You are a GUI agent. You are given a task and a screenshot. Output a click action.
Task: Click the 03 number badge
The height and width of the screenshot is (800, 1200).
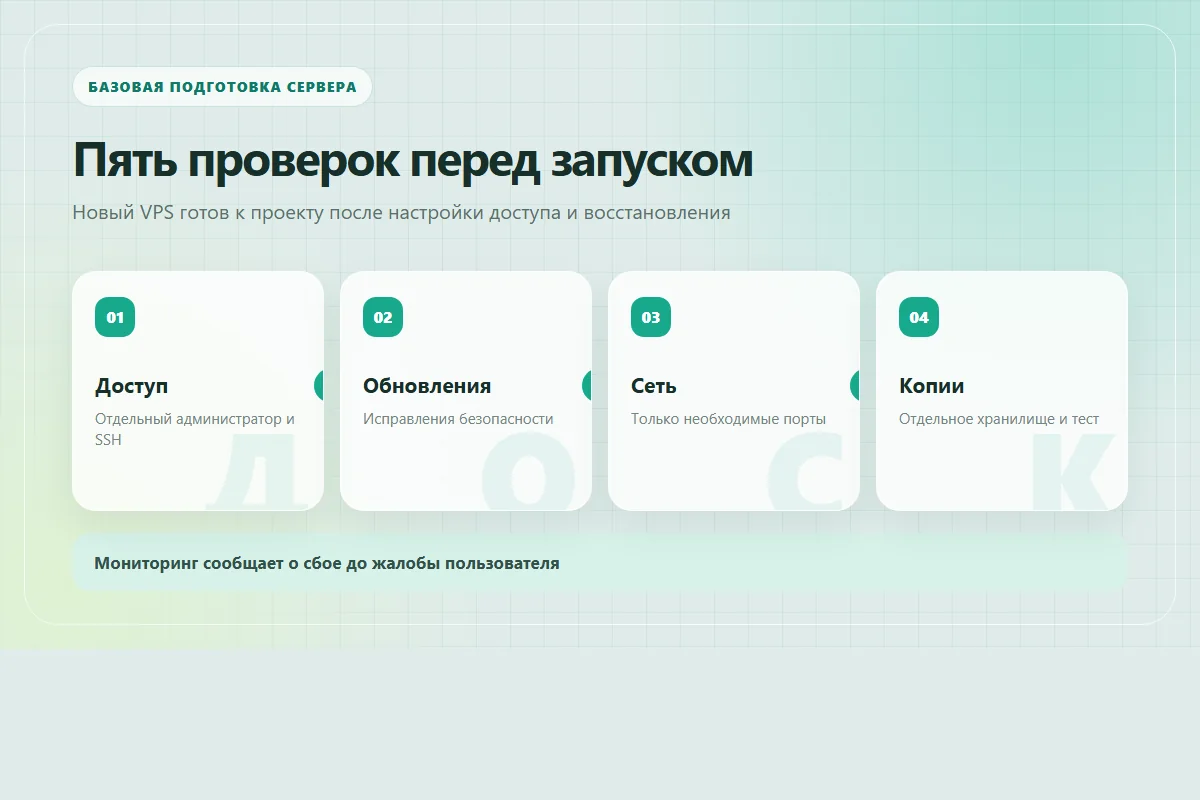pyautogui.click(x=651, y=317)
